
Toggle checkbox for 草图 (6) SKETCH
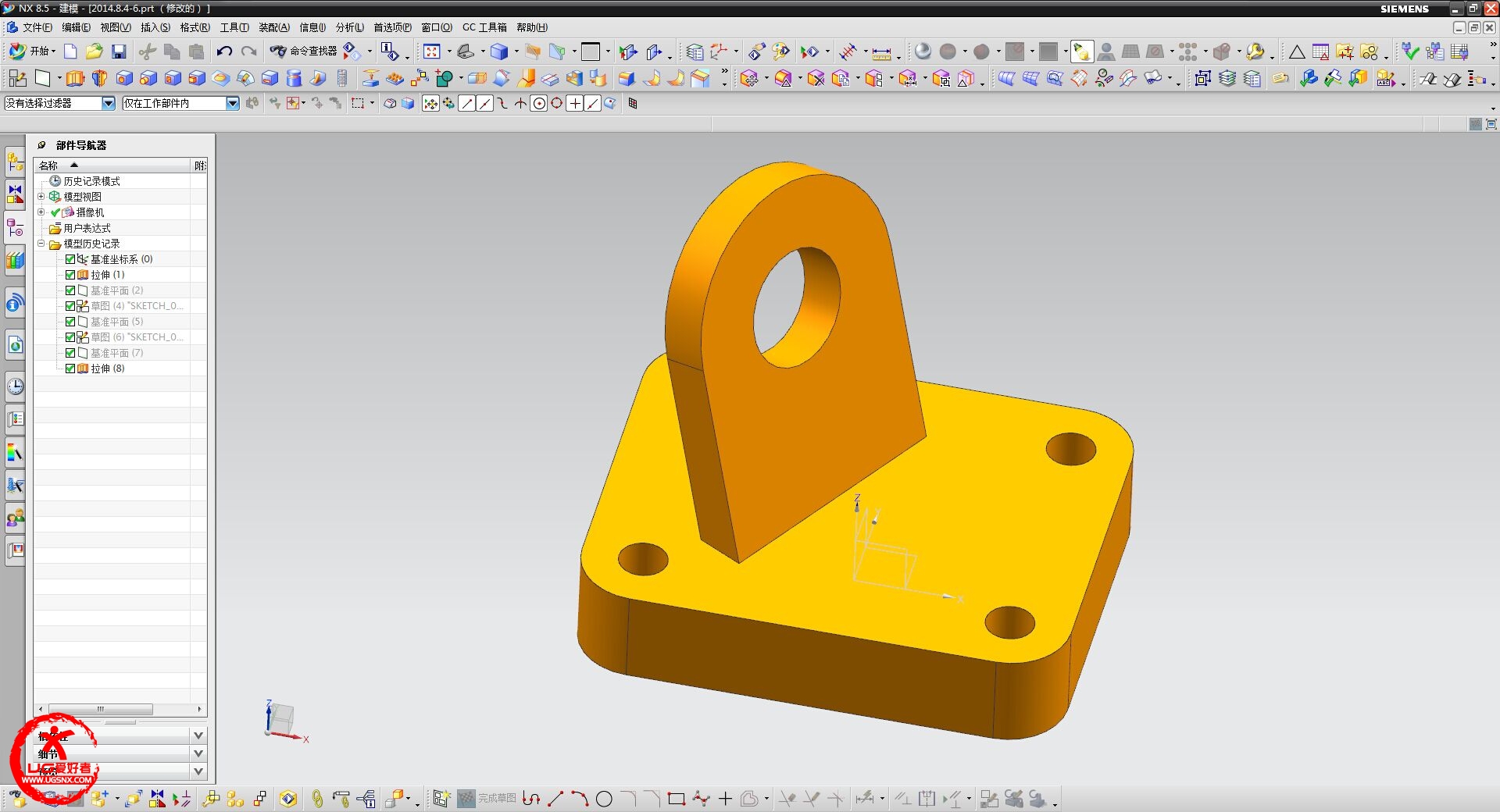70,337
